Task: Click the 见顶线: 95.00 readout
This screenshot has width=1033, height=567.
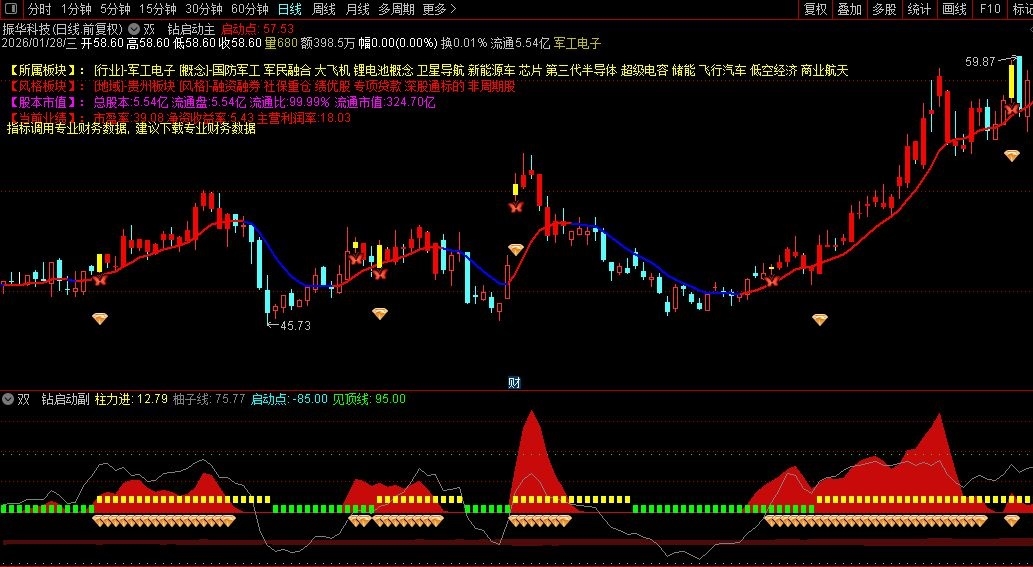Action: pos(369,399)
